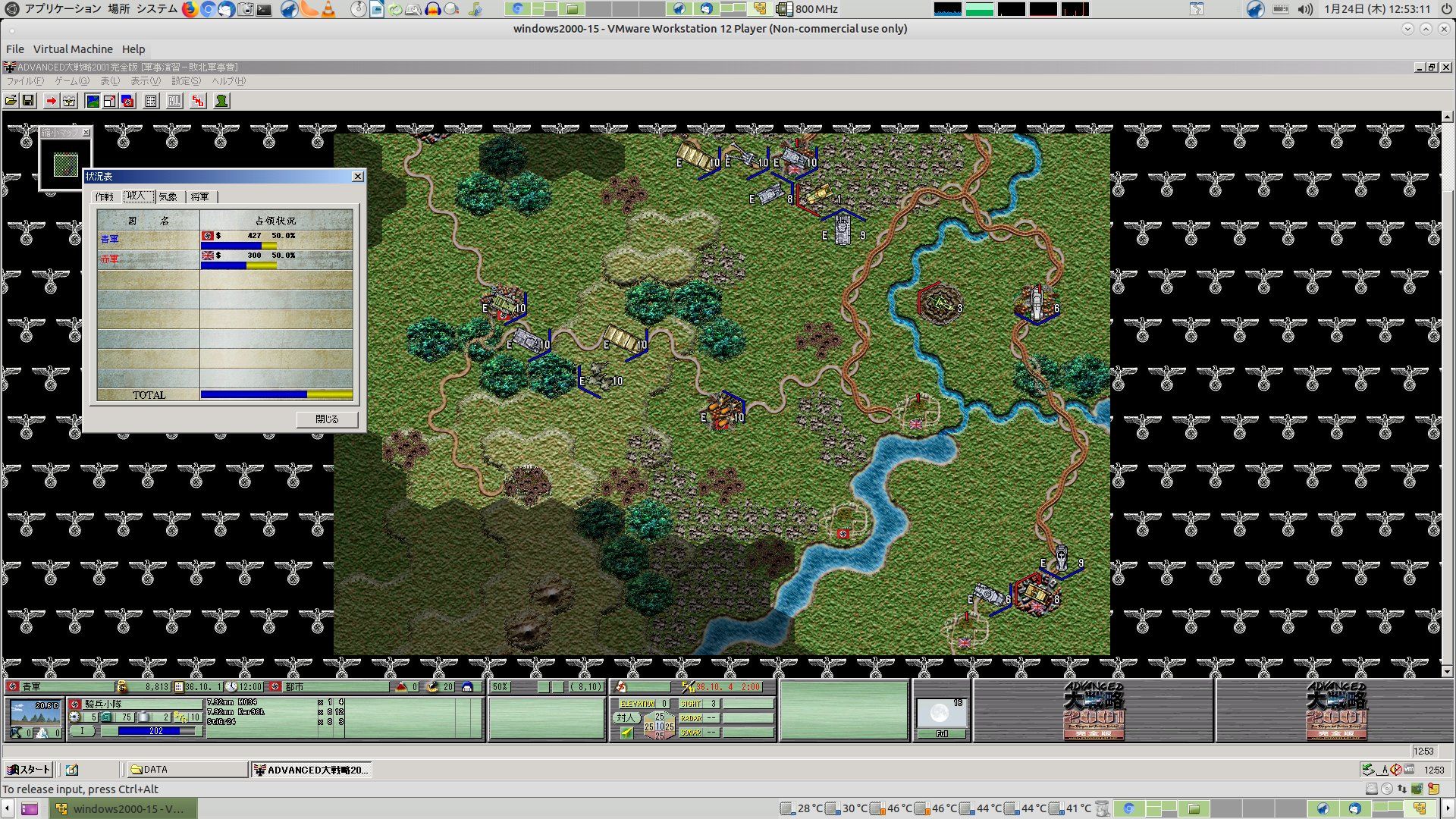Click the red arrow toolbar icon
The height and width of the screenshot is (819, 1456).
[x=51, y=101]
